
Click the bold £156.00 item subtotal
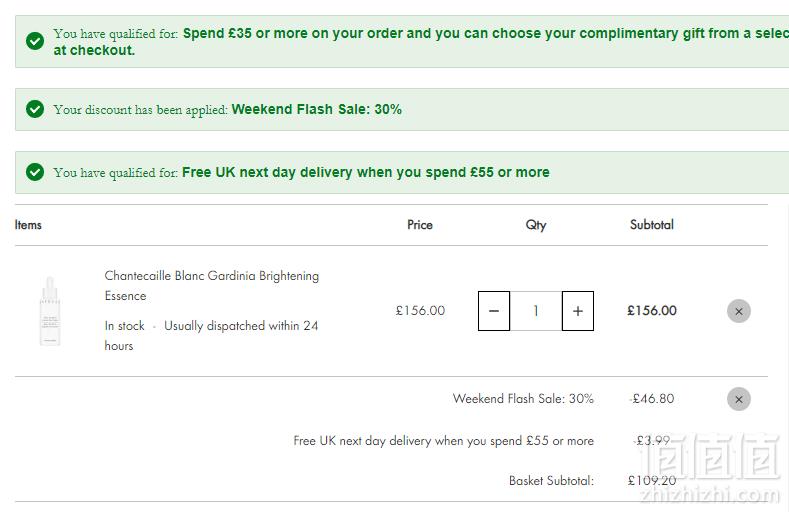click(x=652, y=311)
